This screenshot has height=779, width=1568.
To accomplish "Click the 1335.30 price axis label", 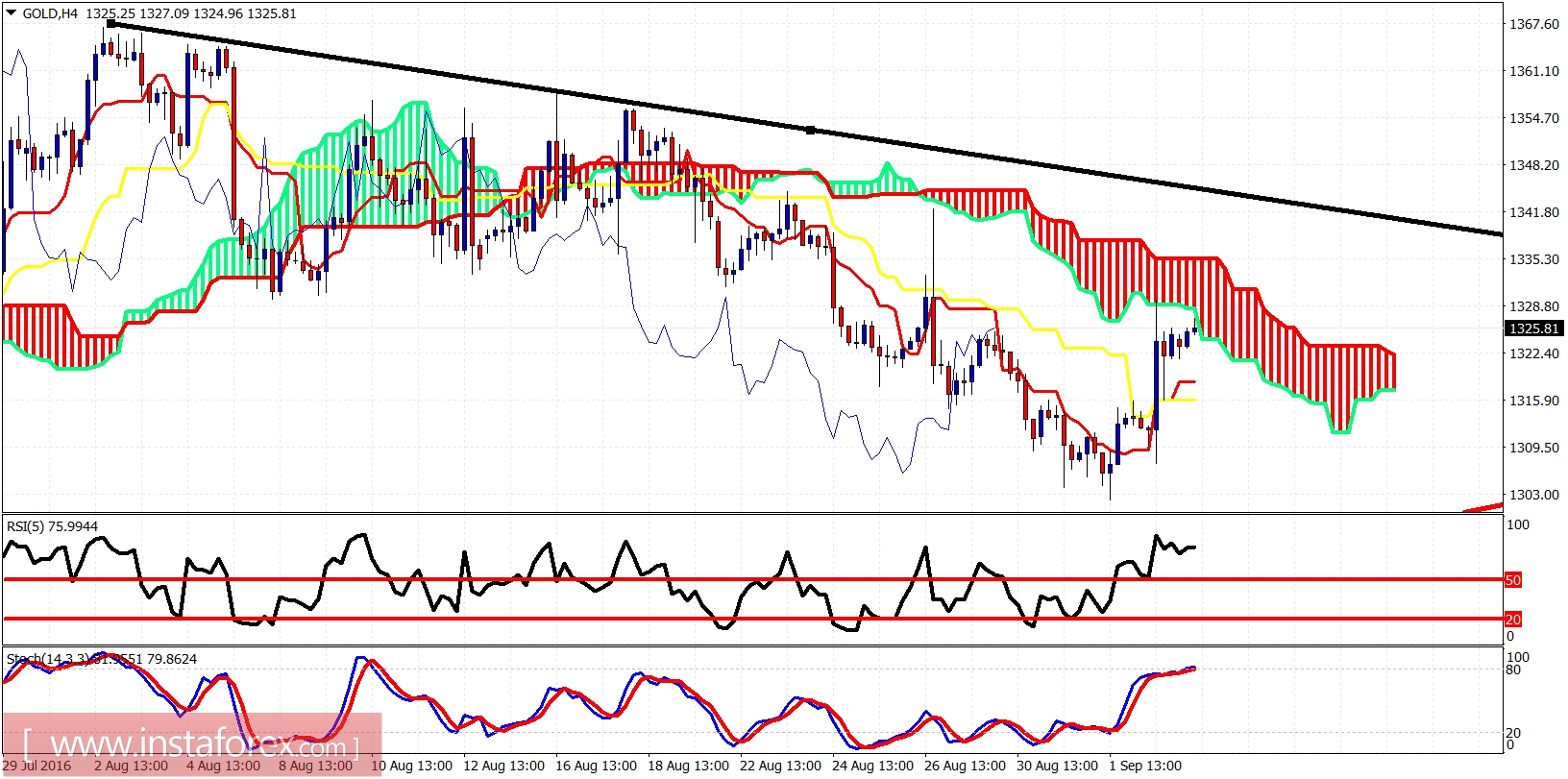I will point(1534,259).
